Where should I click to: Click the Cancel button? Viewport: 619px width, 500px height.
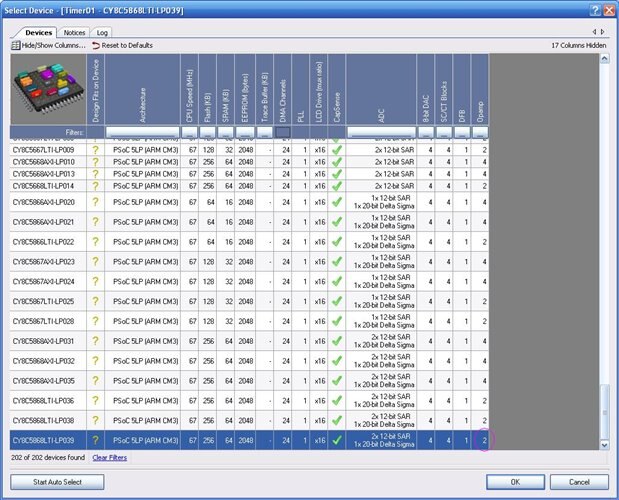pos(572,482)
